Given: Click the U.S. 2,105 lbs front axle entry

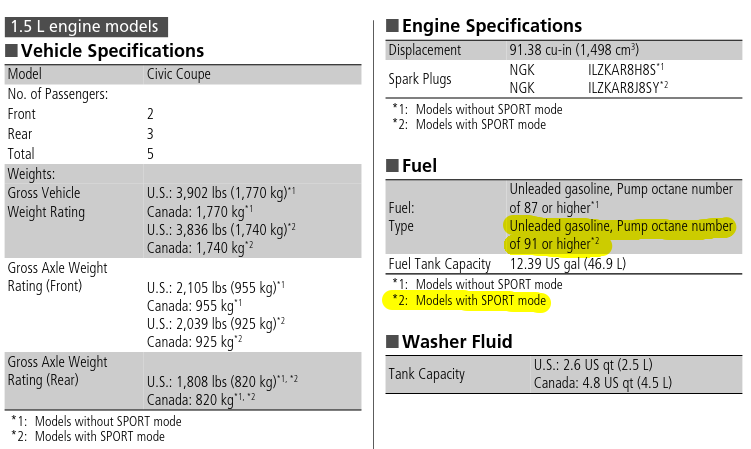Looking at the screenshot, I should [x=216, y=288].
